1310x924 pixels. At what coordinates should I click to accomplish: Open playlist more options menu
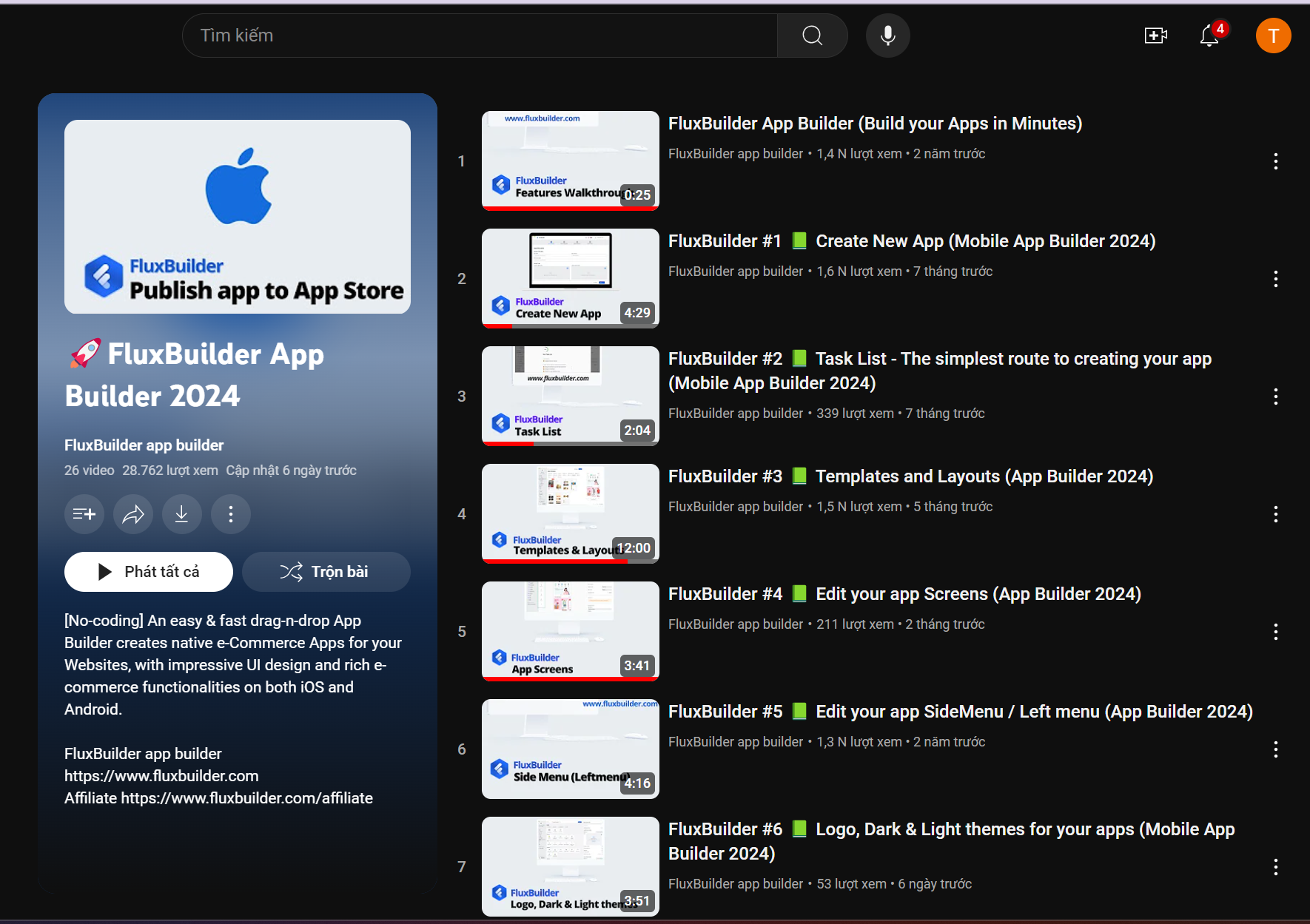click(231, 514)
